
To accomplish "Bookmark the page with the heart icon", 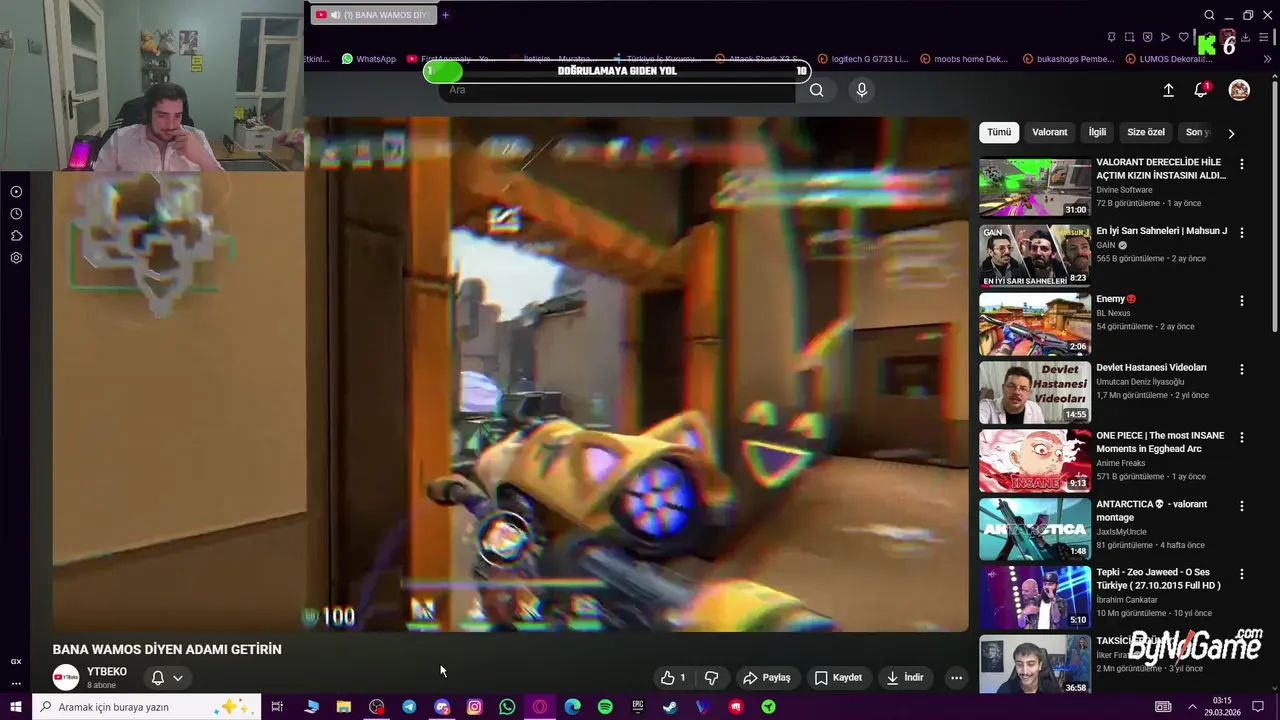I will point(1183,37).
